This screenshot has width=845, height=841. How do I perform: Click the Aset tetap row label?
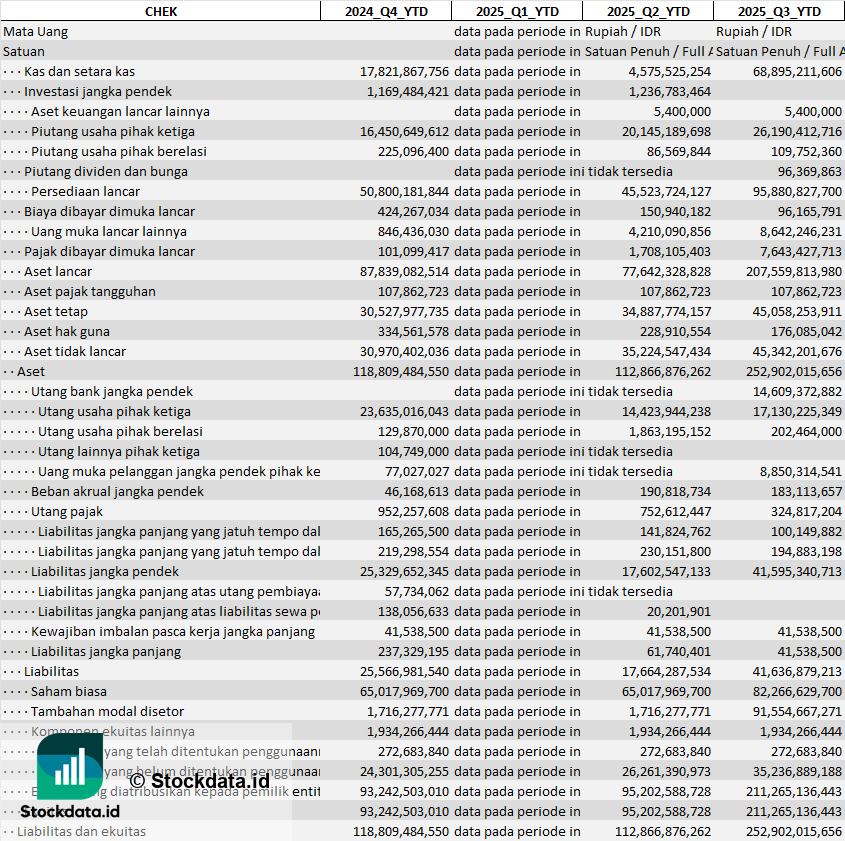56,311
